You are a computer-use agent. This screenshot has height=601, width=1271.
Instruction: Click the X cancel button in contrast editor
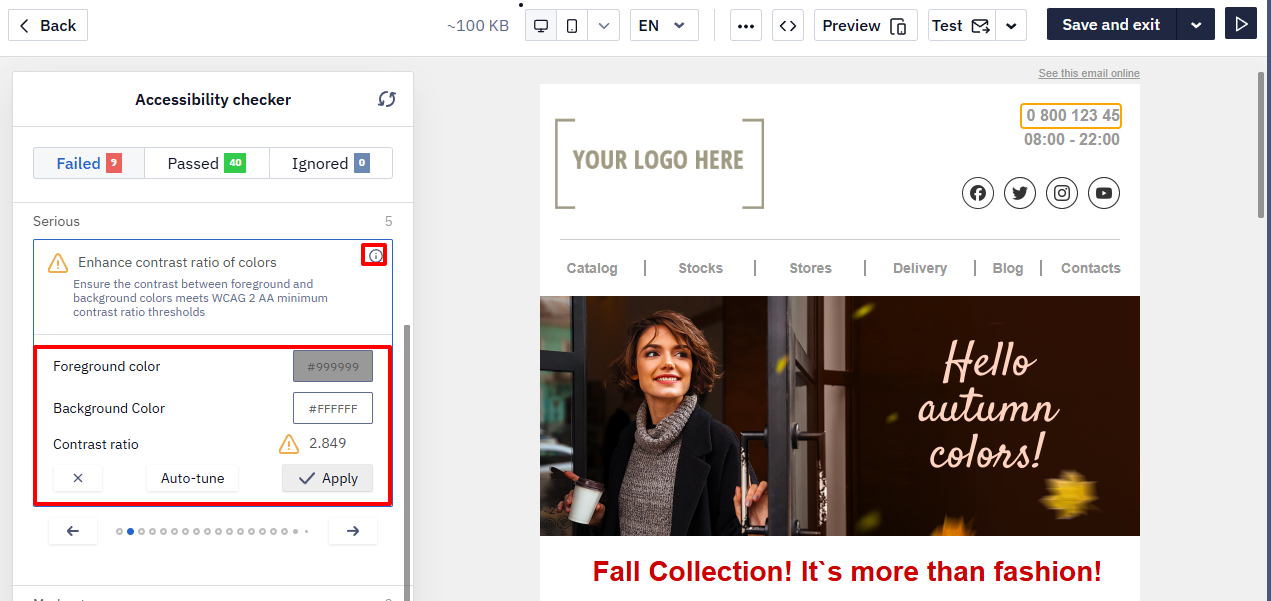(x=78, y=478)
